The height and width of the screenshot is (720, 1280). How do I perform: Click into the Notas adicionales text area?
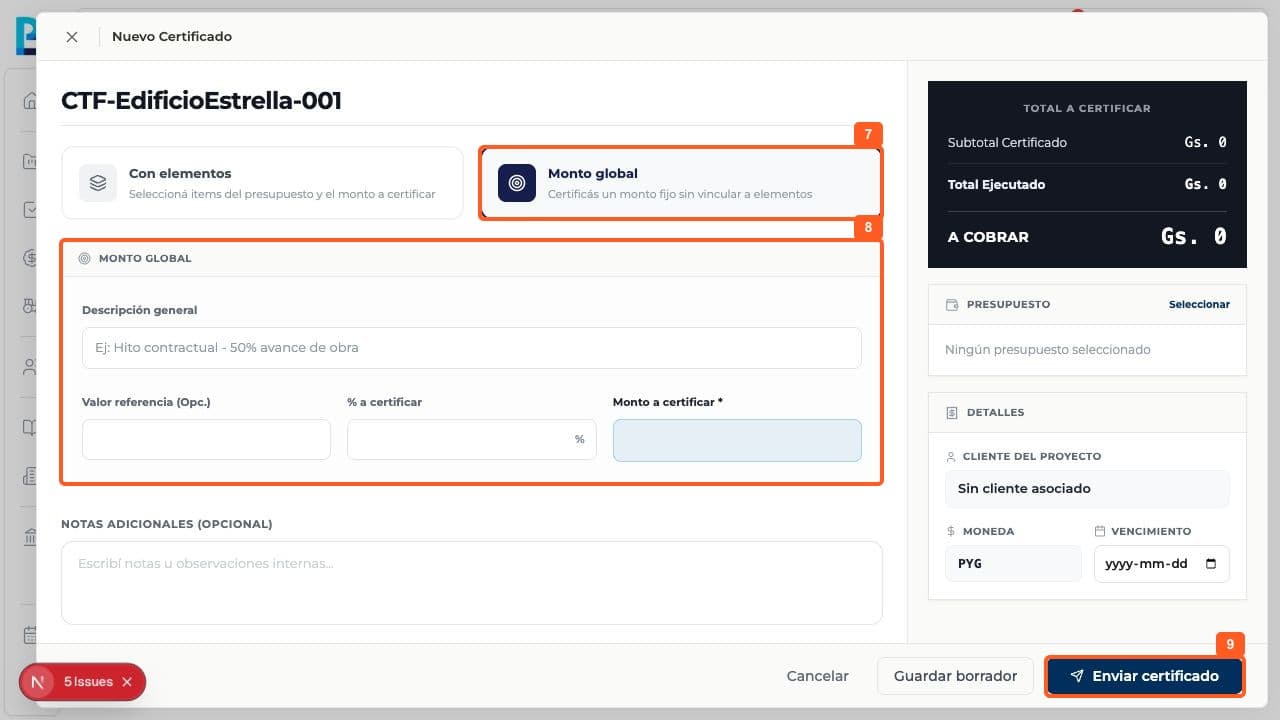click(x=471, y=583)
